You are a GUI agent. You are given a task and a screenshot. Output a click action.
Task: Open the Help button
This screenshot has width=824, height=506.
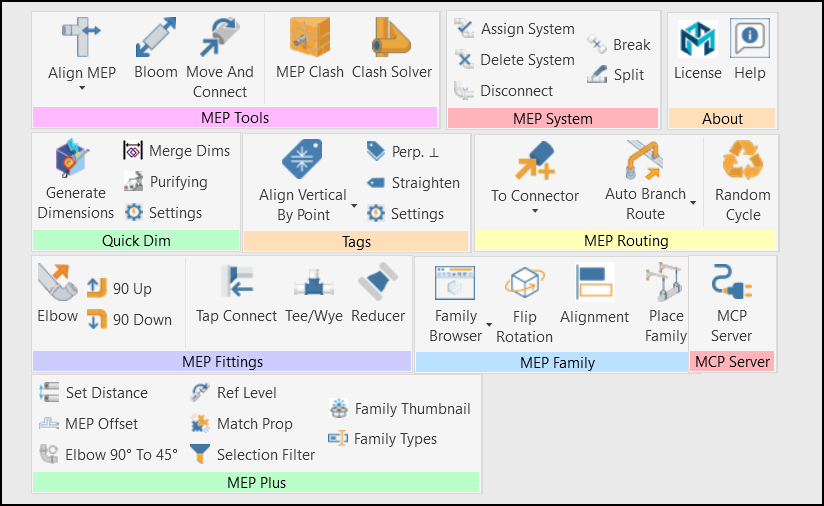pos(750,50)
